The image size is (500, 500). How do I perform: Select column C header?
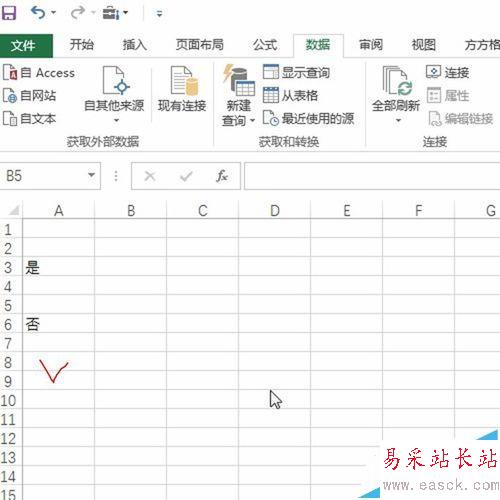[203, 210]
